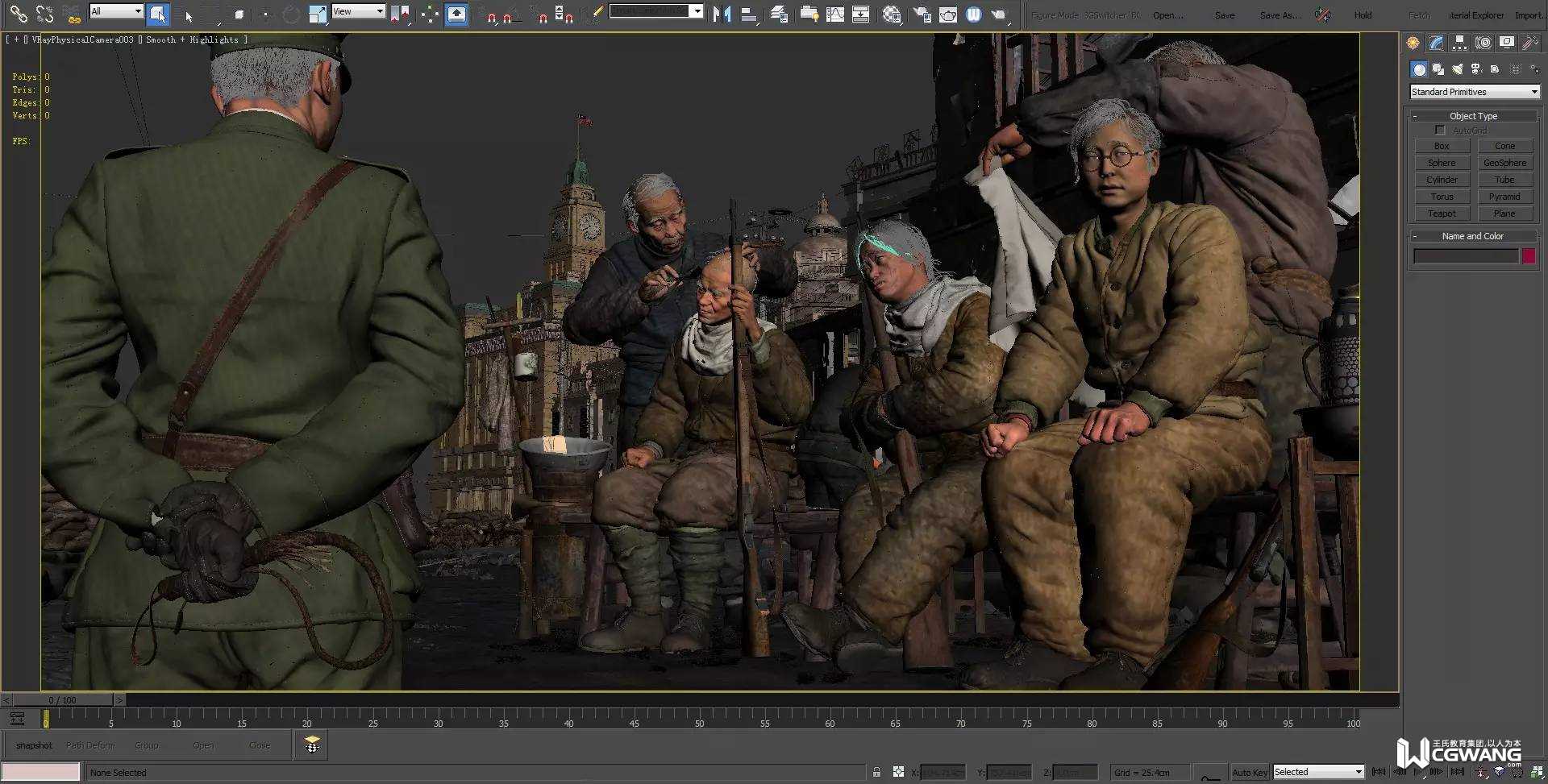
Task: Open the Modify command panel tab
Action: coord(1436,43)
